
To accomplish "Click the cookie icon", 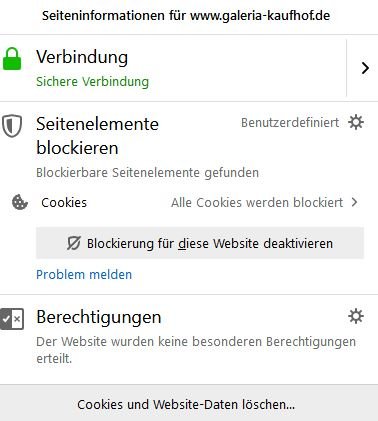I will coord(20,202).
